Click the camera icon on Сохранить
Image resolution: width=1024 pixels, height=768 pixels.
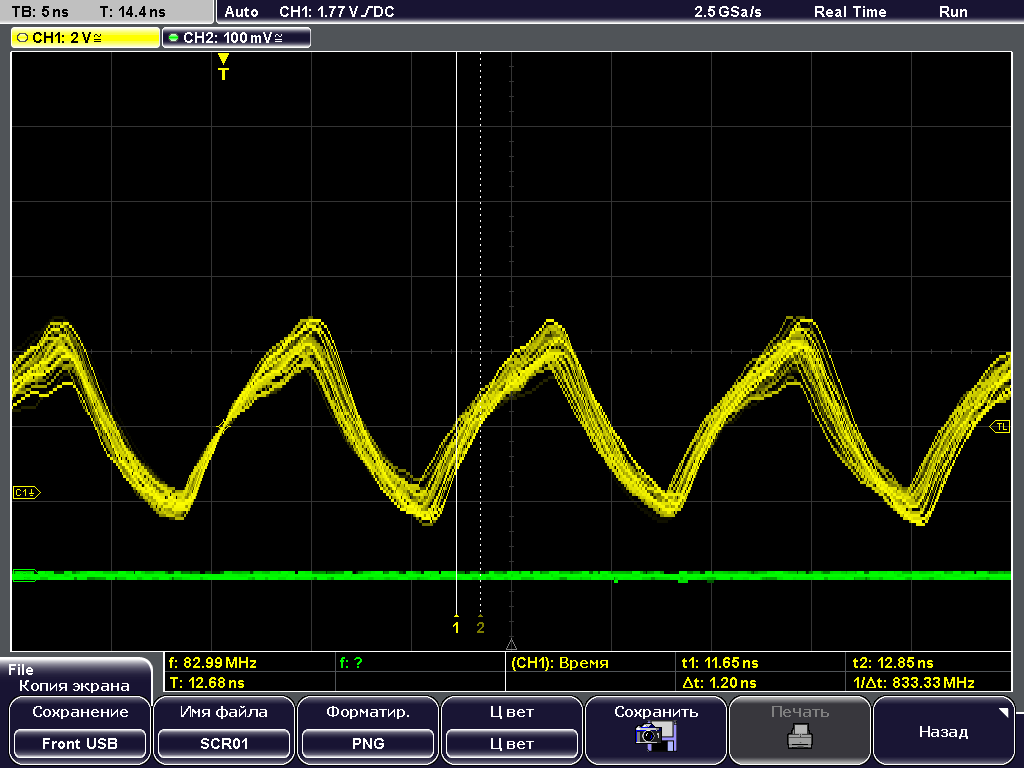click(x=656, y=737)
